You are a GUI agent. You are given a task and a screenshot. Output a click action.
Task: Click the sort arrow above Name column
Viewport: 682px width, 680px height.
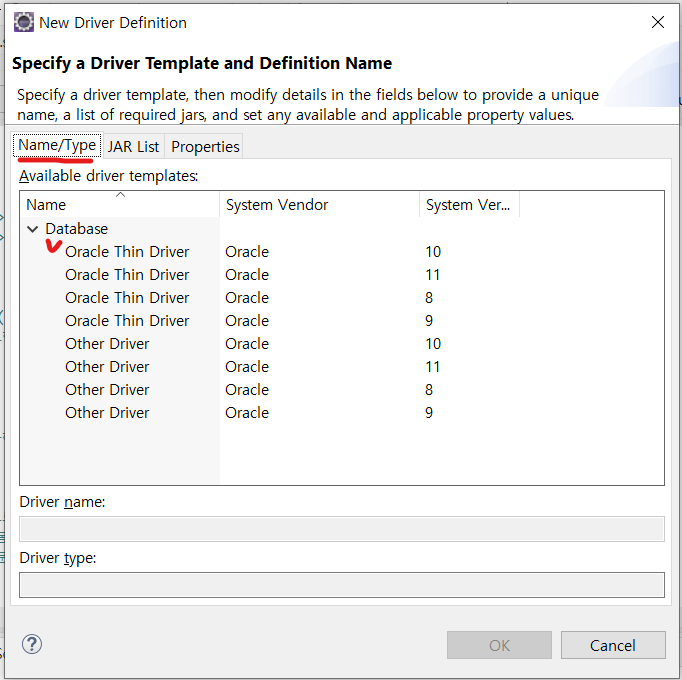point(120,195)
